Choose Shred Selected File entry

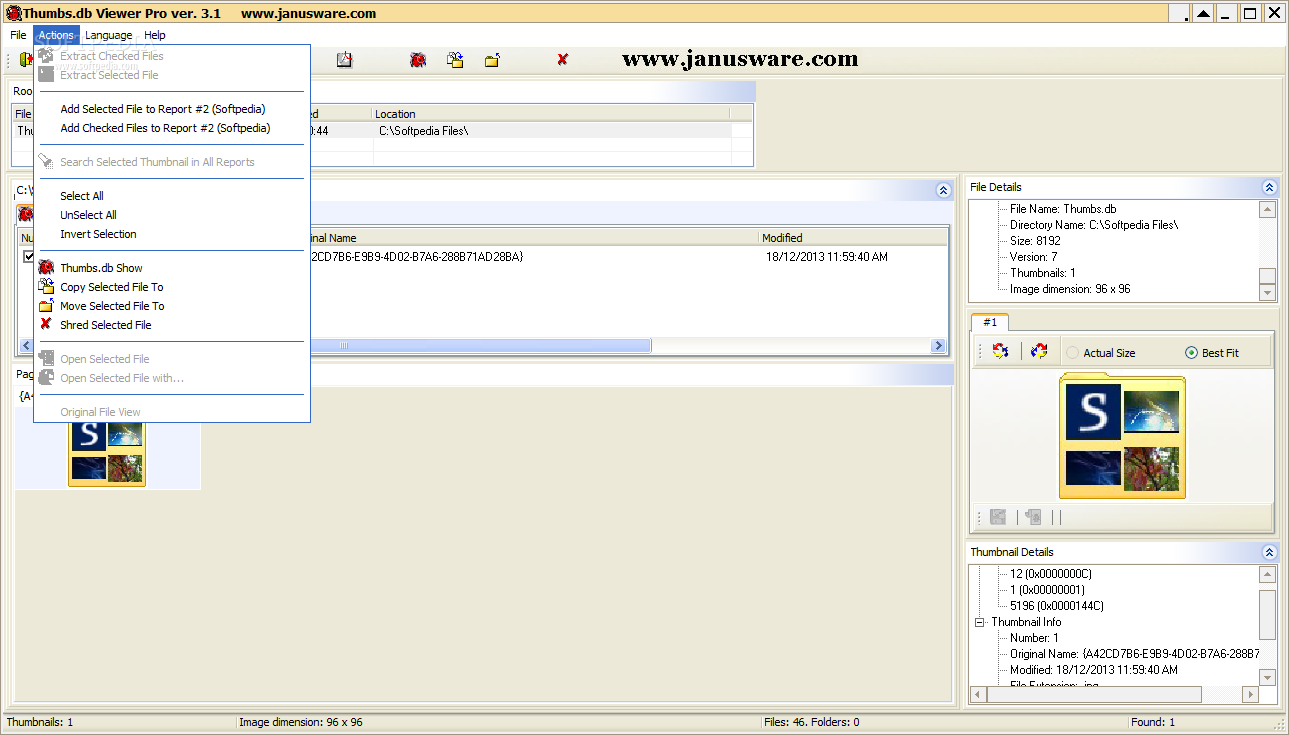172,325
